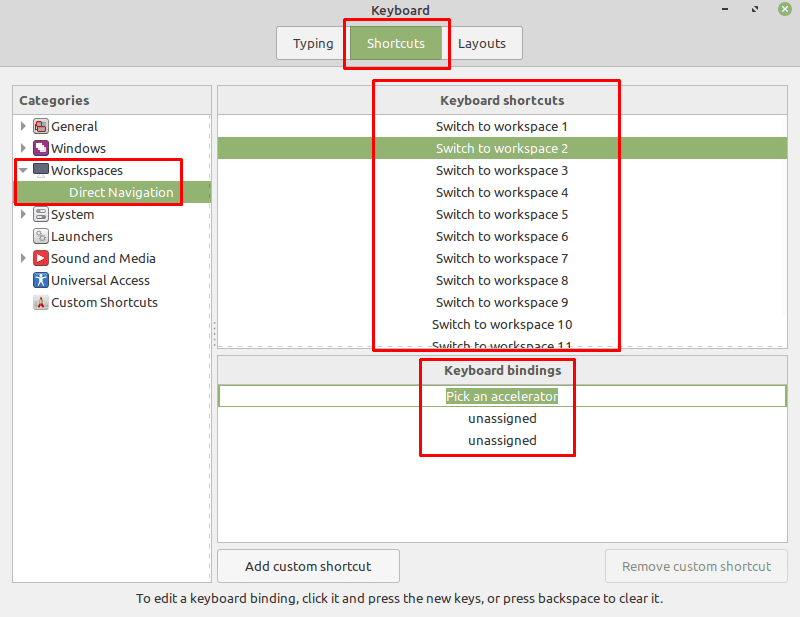
Task: Select Switch to workspace 9
Action: [502, 302]
